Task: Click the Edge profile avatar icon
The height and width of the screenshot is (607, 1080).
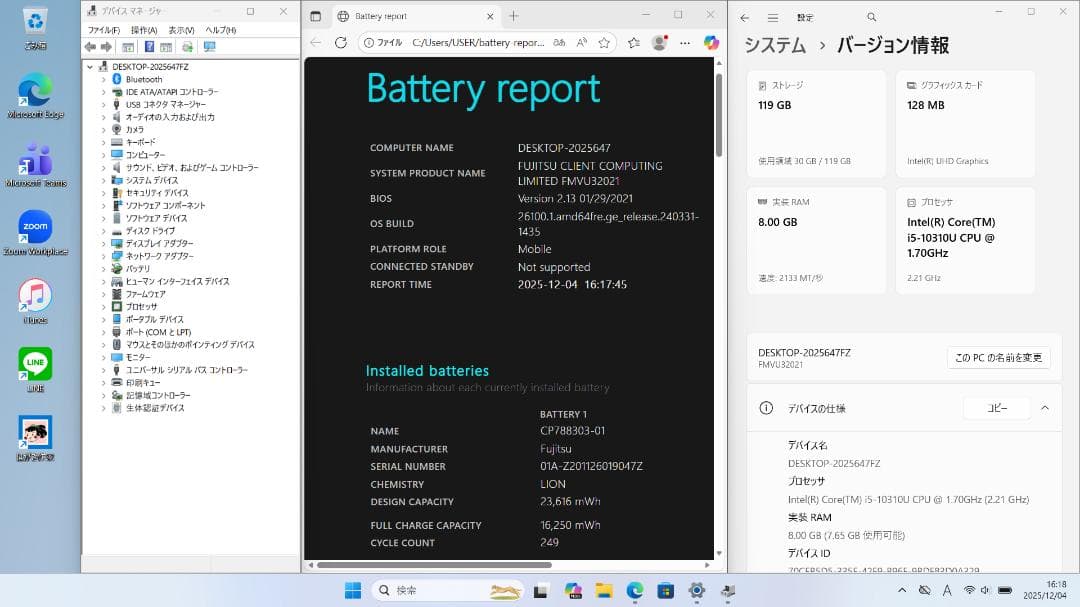Action: 659,44
